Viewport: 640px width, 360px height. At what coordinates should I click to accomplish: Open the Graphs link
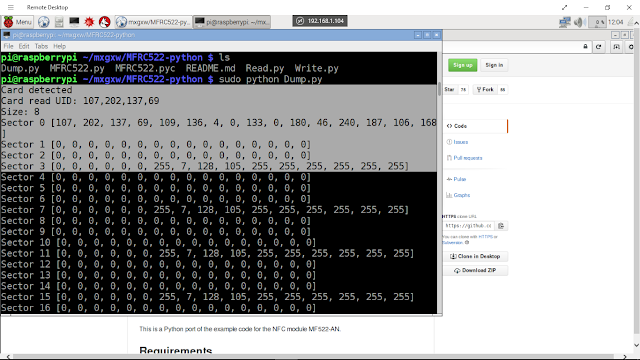pyautogui.click(x=461, y=195)
